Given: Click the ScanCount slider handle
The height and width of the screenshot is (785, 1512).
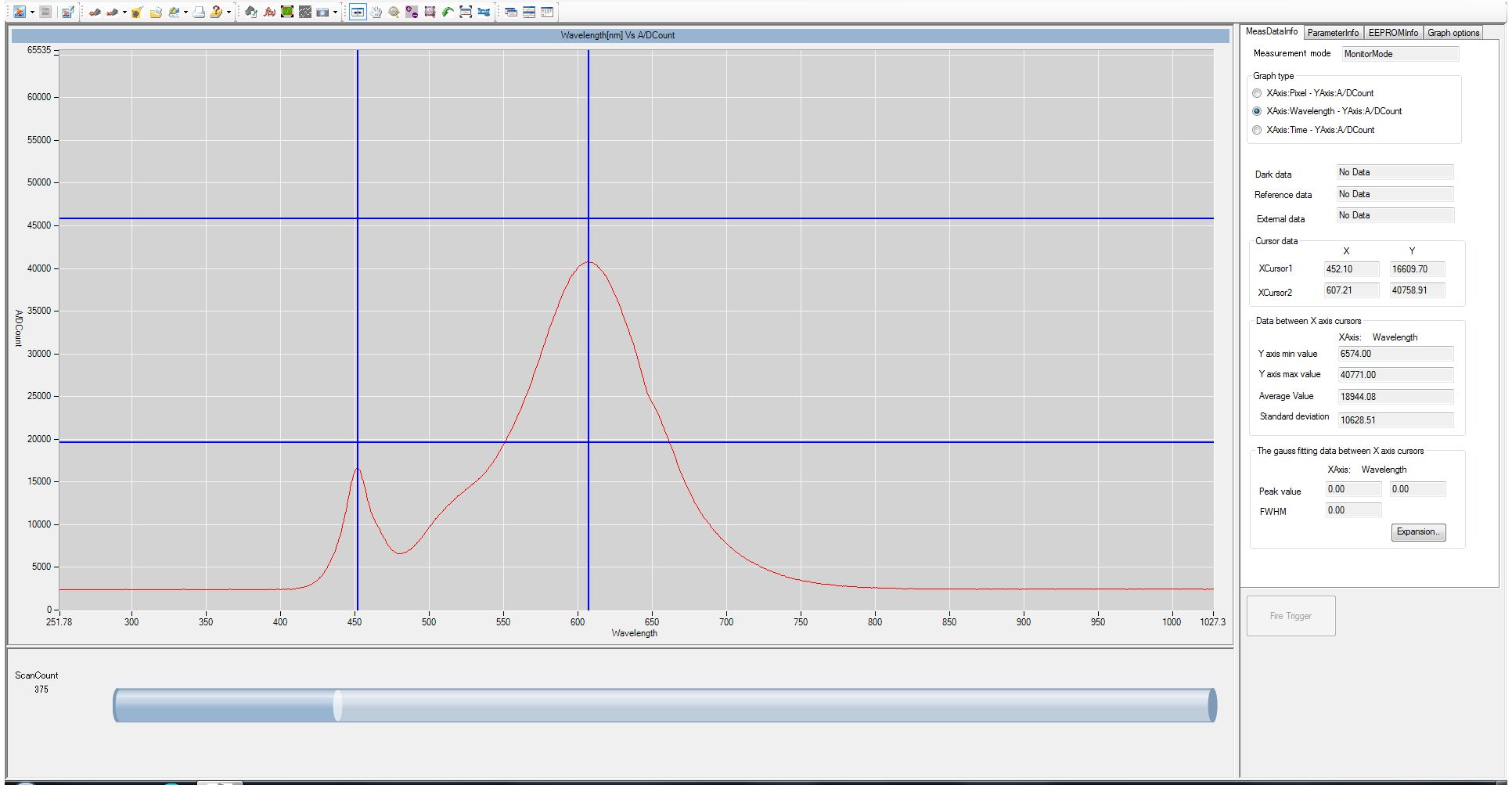Looking at the screenshot, I should [x=337, y=705].
